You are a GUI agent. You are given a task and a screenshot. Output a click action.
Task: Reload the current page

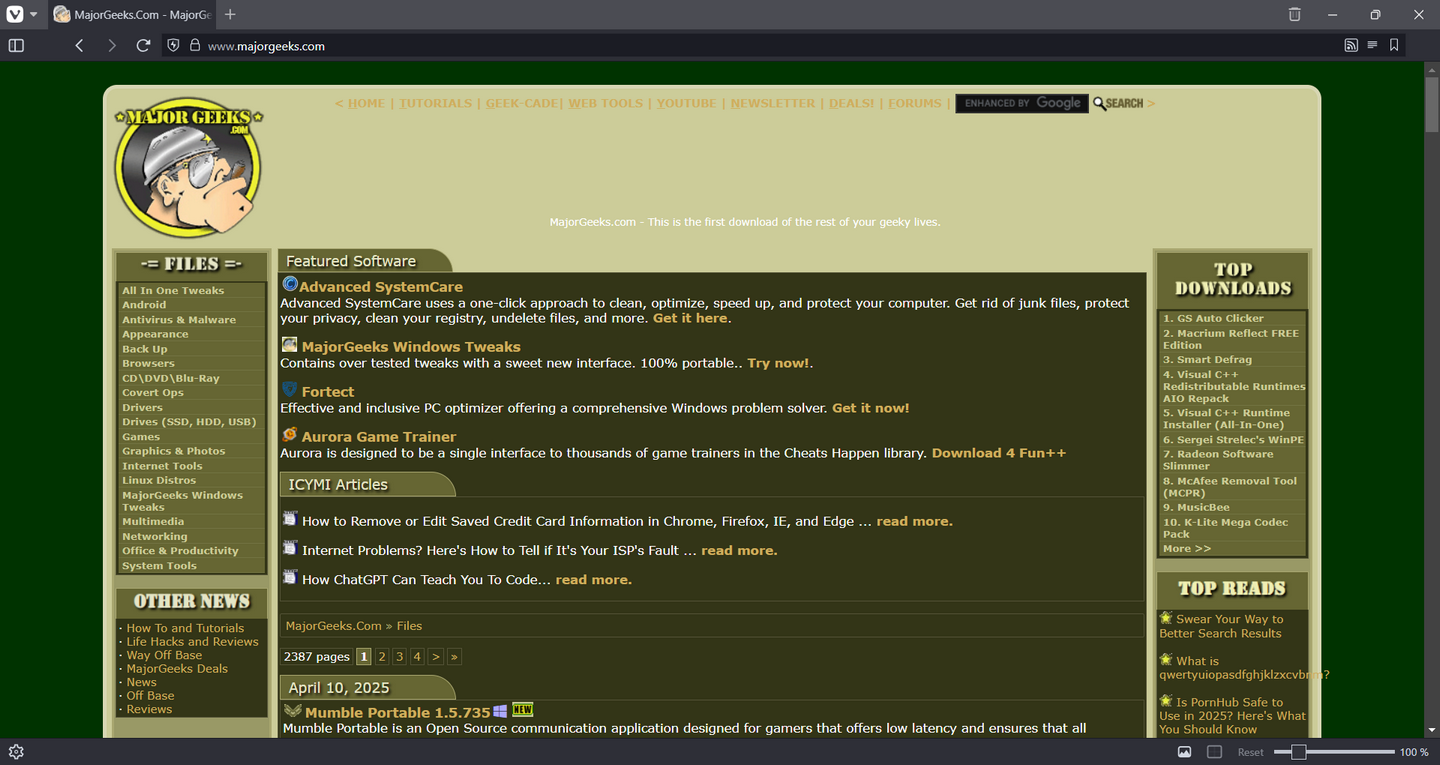coord(143,45)
